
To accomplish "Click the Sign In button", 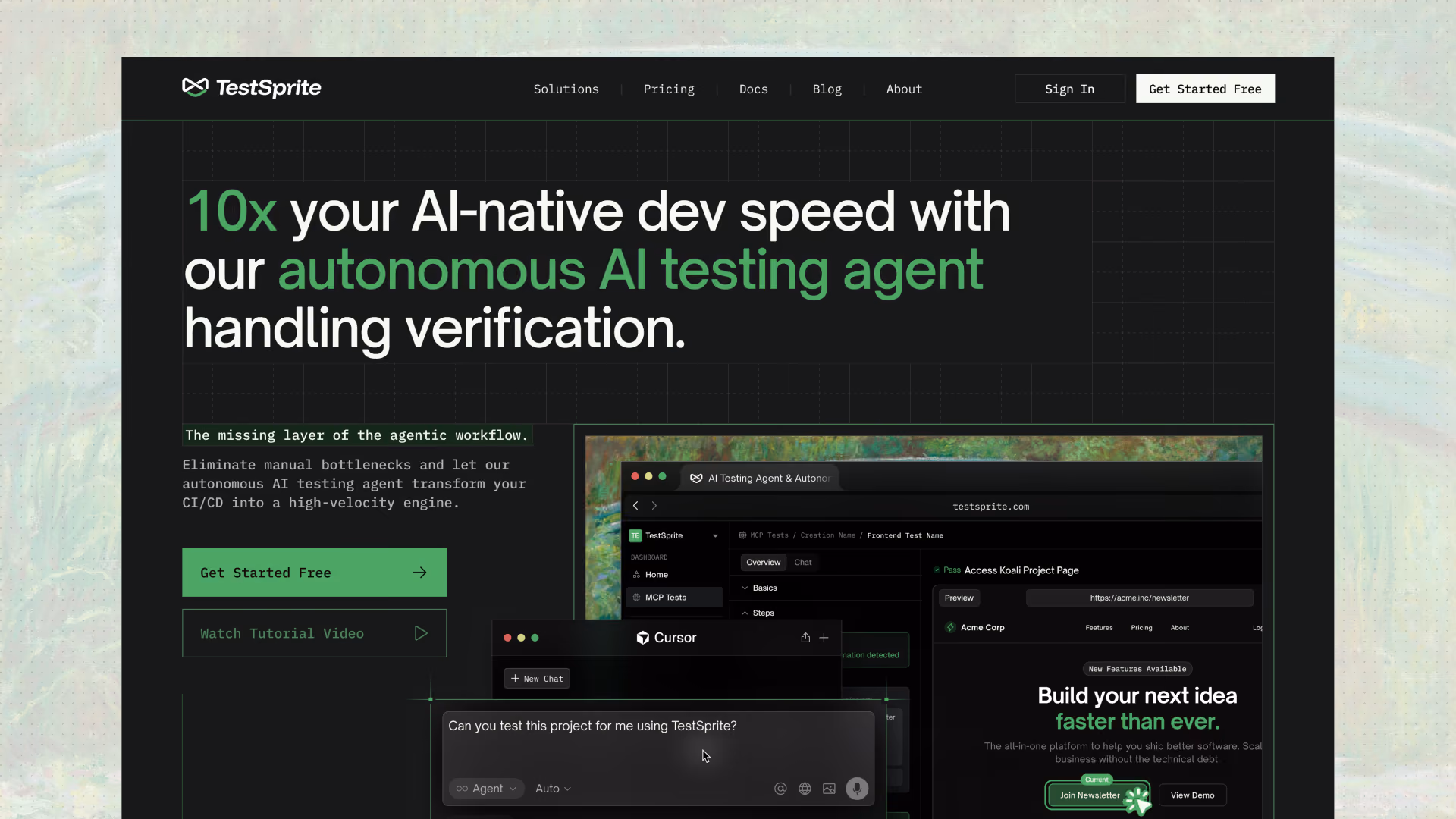I will pos(1069,89).
